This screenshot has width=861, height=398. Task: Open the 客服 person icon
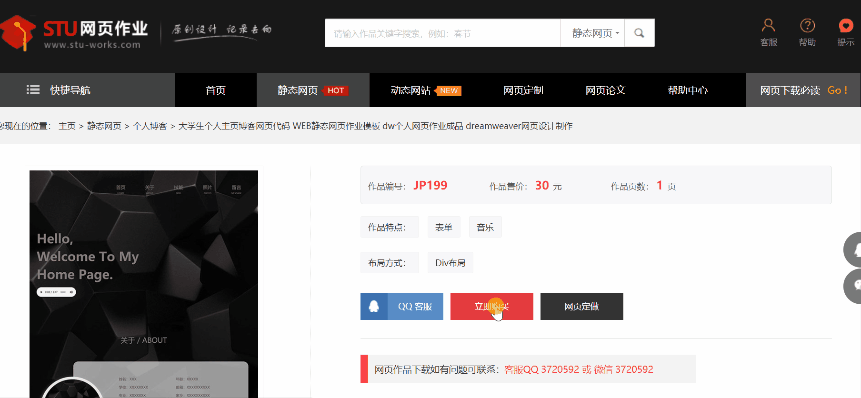769,25
